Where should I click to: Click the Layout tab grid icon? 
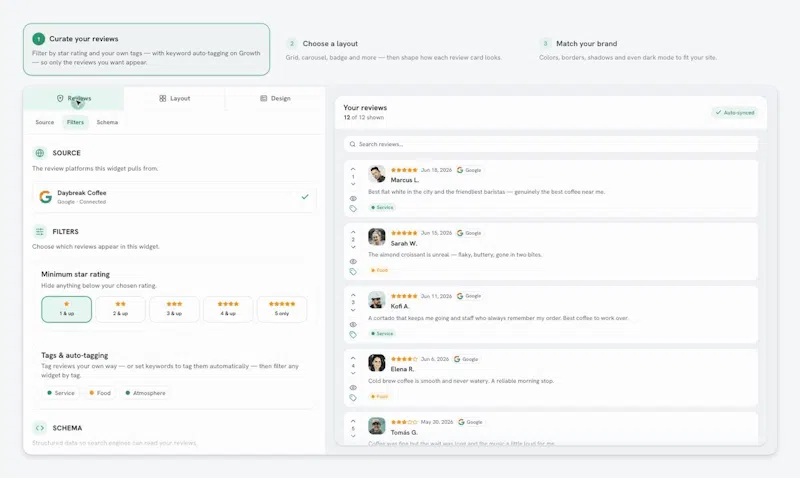163,98
